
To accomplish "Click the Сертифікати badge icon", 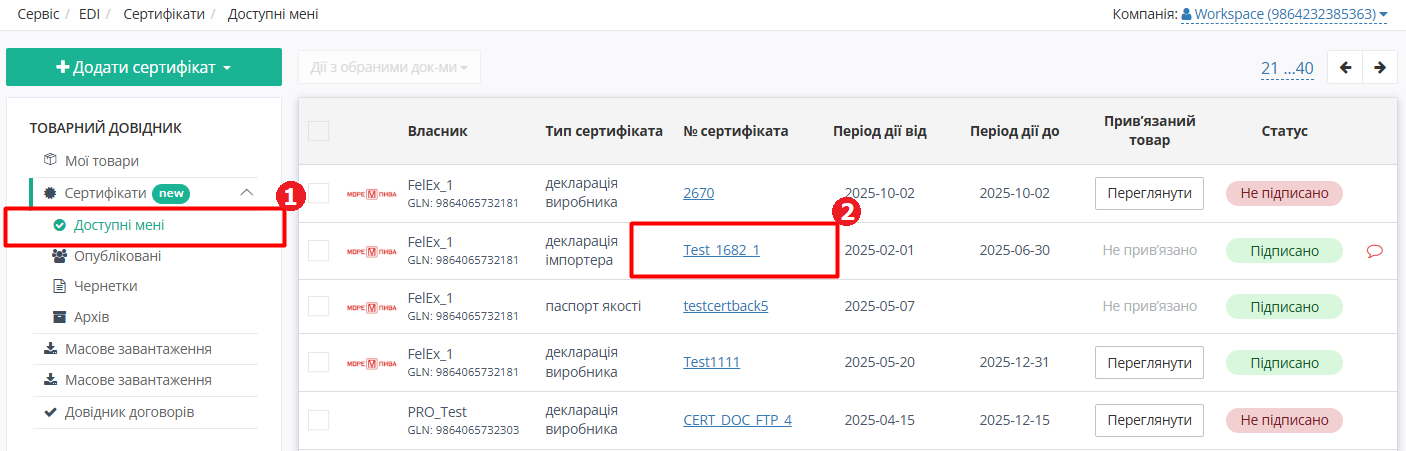I will coord(50,193).
